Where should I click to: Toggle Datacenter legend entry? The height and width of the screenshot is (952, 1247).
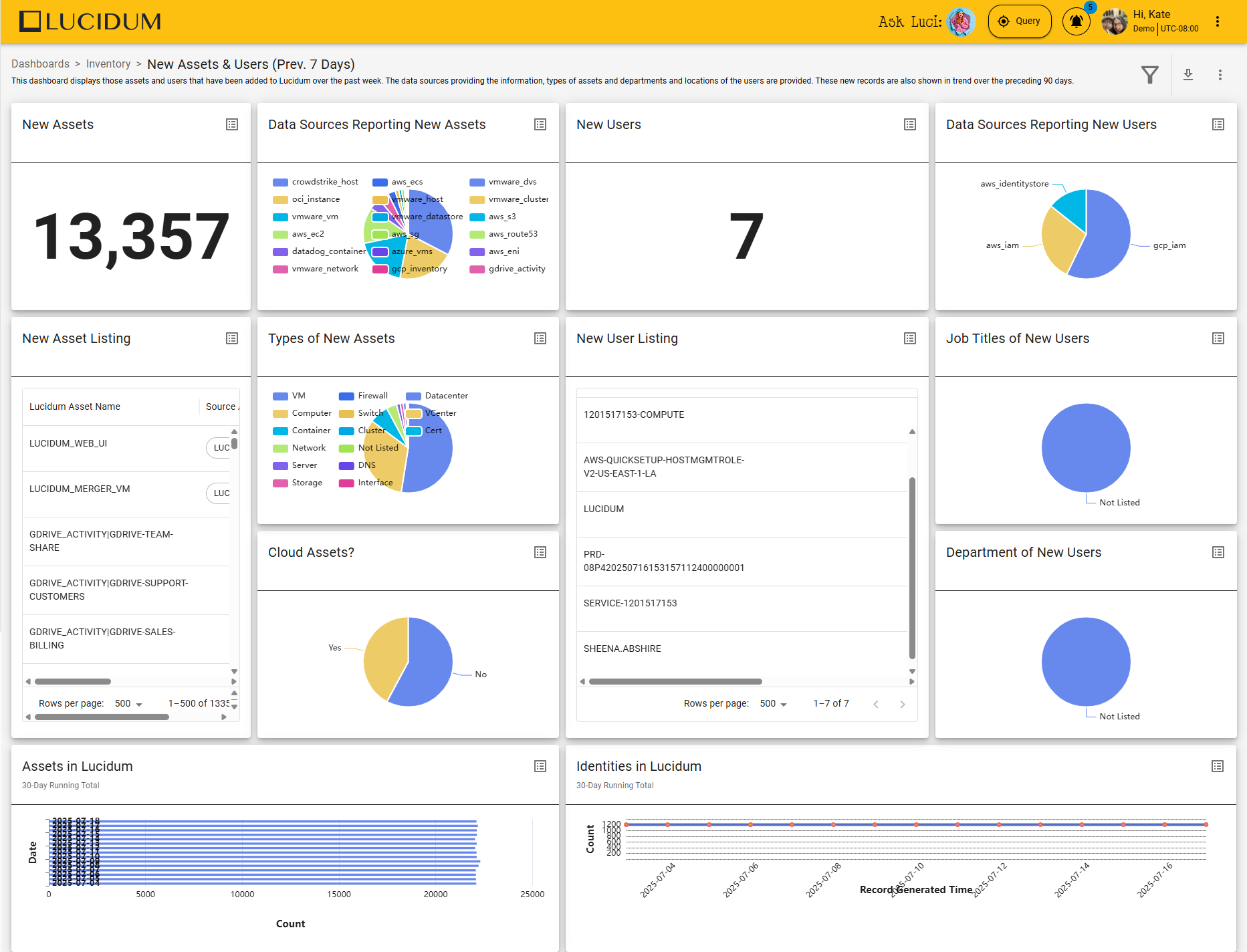point(437,396)
